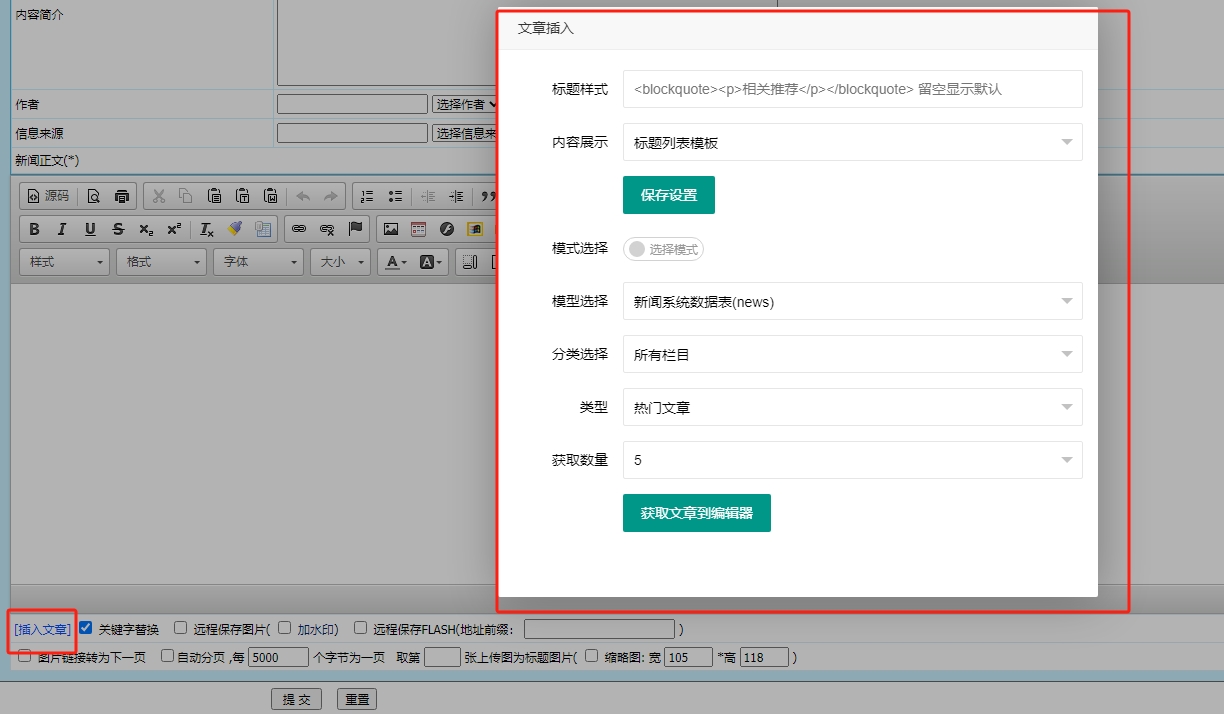Click the underline icon
Viewport: 1224px width, 714px height.
click(90, 229)
